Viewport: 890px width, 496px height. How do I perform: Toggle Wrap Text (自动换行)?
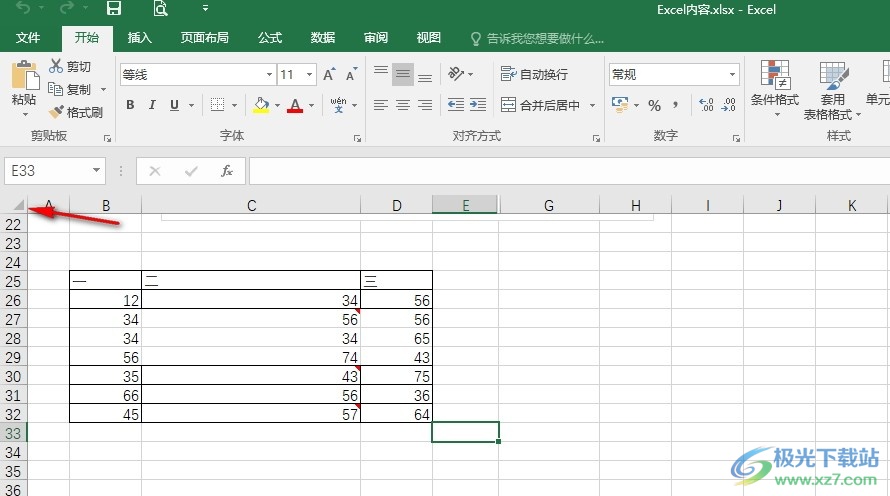534,75
